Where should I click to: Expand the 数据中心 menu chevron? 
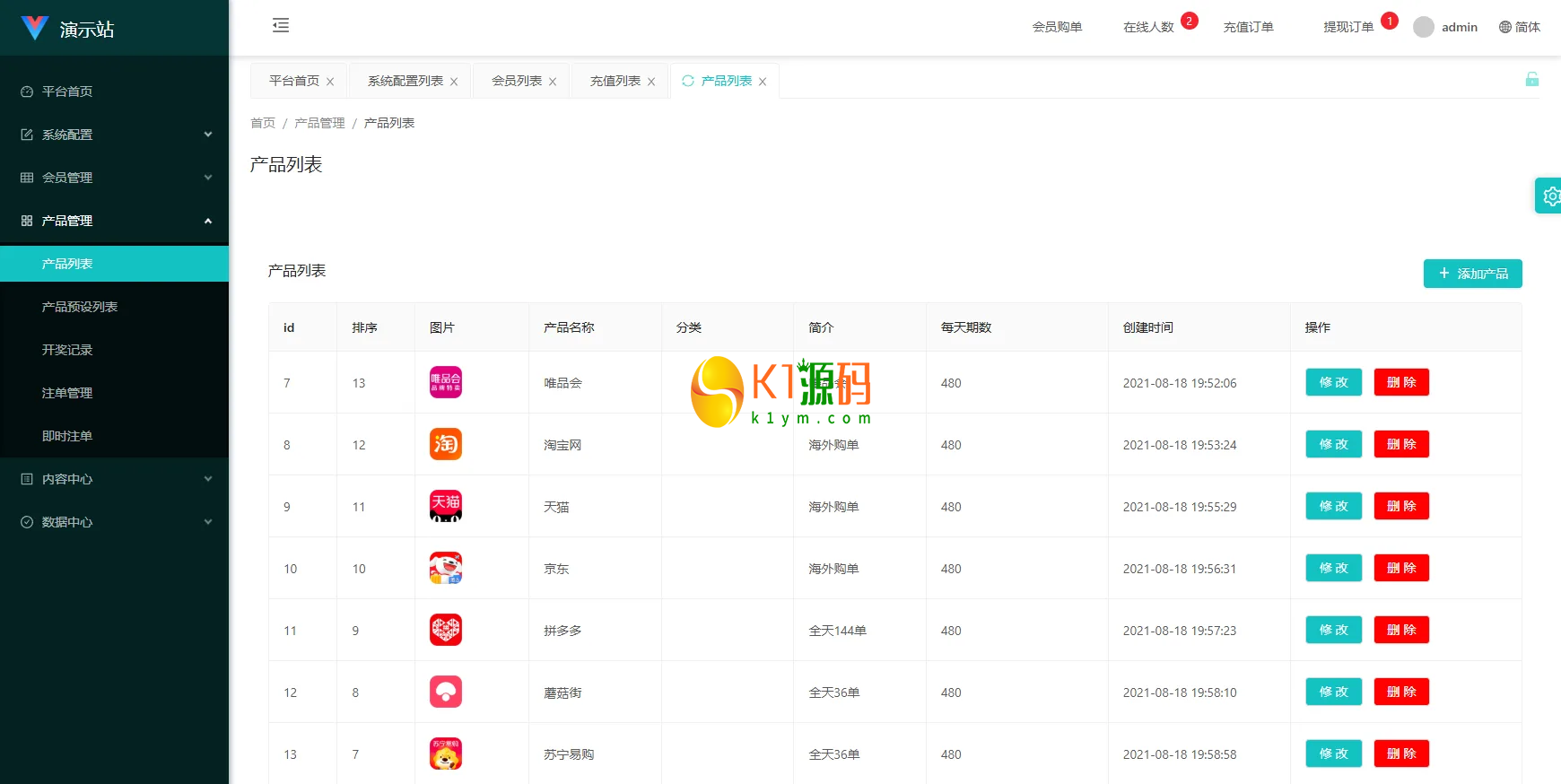tap(208, 522)
